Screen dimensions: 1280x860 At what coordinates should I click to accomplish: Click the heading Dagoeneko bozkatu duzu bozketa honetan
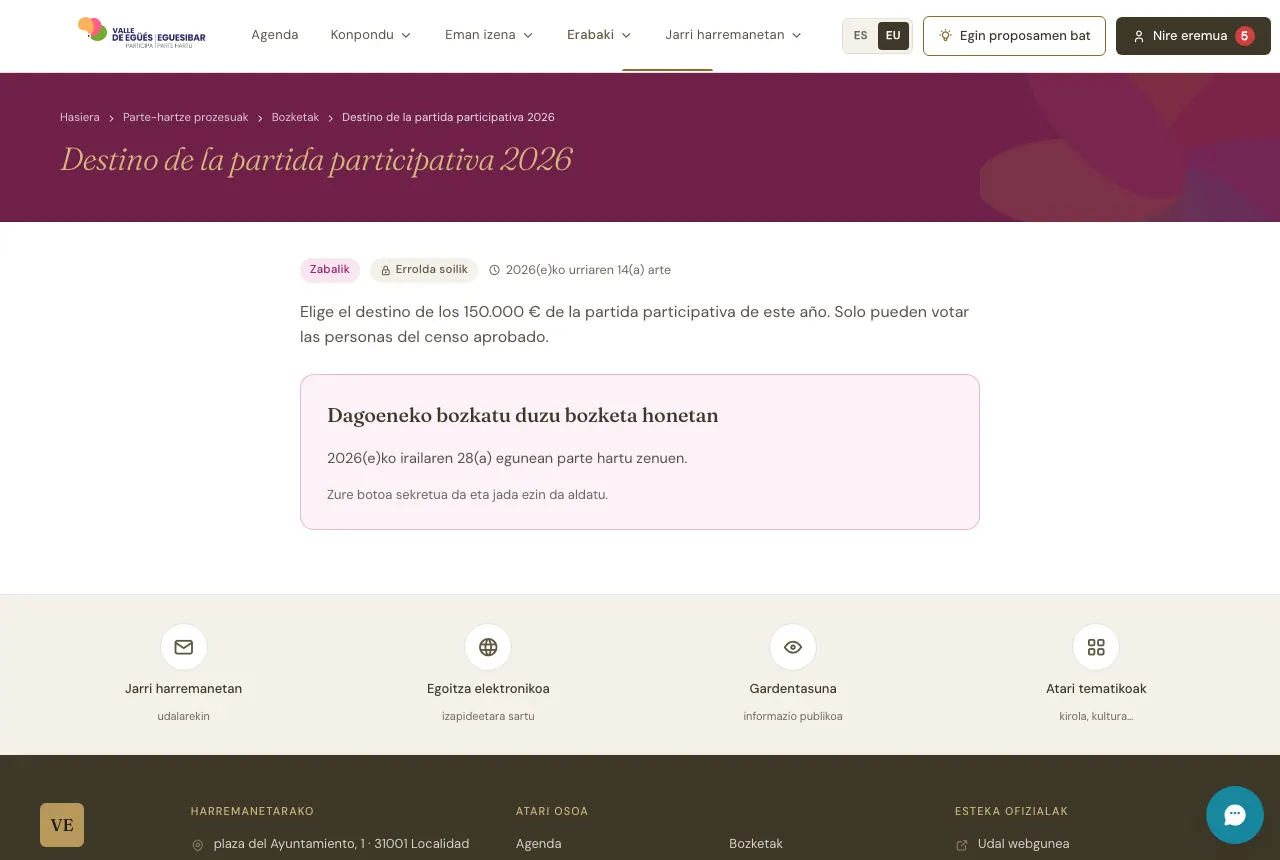coord(523,416)
